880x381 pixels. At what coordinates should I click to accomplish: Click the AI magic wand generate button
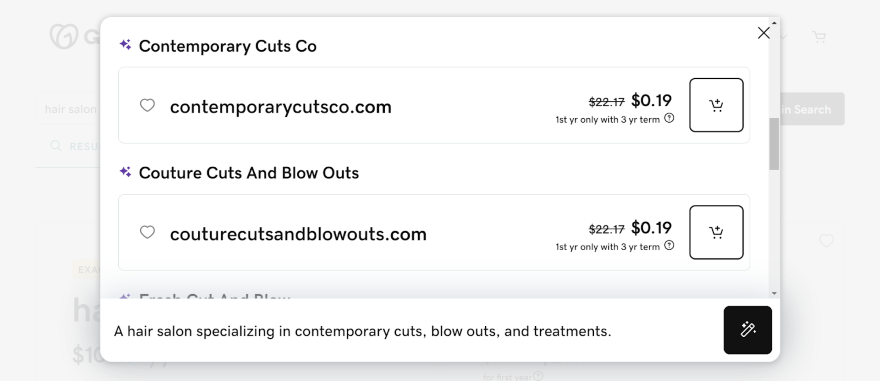(748, 330)
